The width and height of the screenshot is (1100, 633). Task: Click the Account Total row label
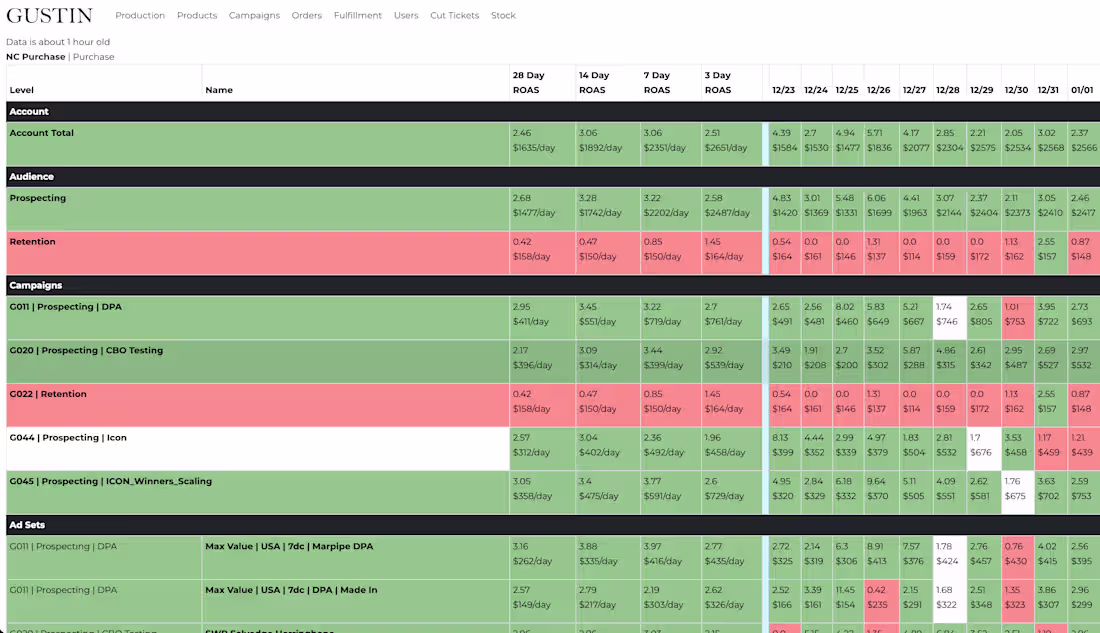point(41,133)
